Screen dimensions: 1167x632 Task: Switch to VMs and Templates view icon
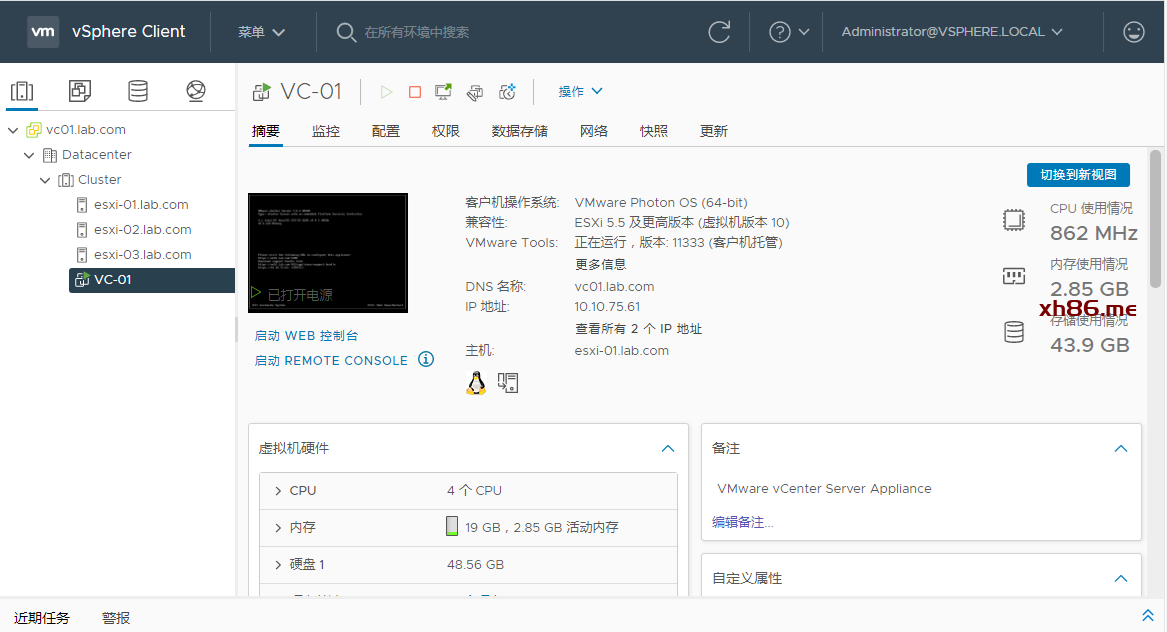click(x=80, y=91)
